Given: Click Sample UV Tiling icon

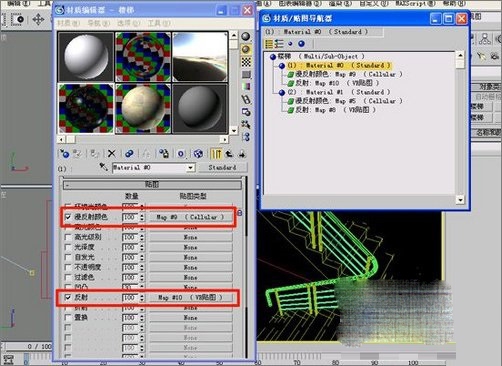Looking at the screenshot, I should [246, 74].
